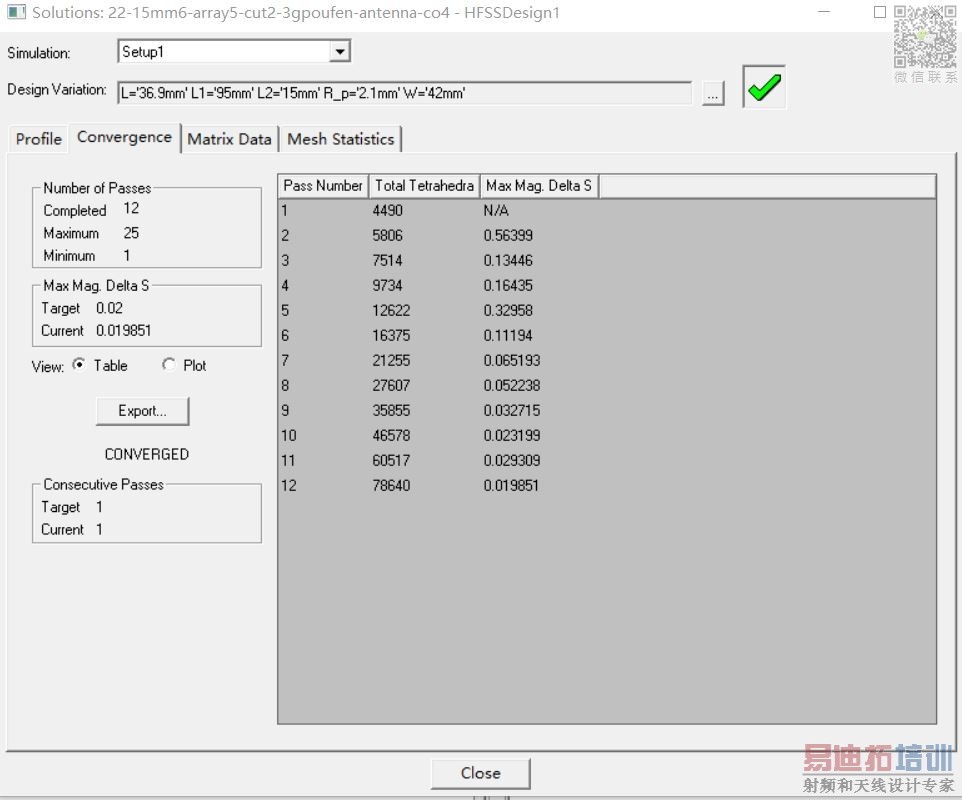Open the Matrix Data tab
962x800 pixels.
[x=229, y=139]
